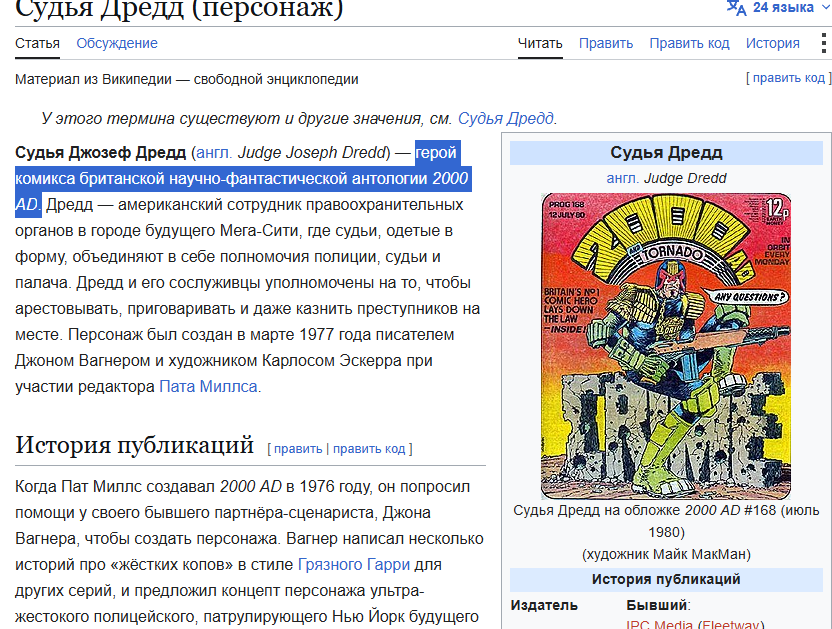Open the Править код tab
The width and height of the screenshot is (832, 629).
[689, 43]
